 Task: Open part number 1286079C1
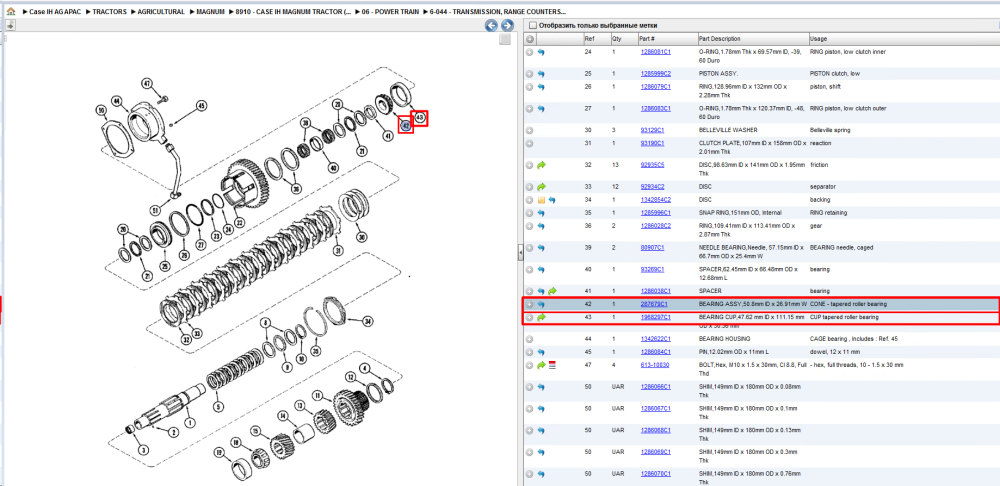pos(656,86)
